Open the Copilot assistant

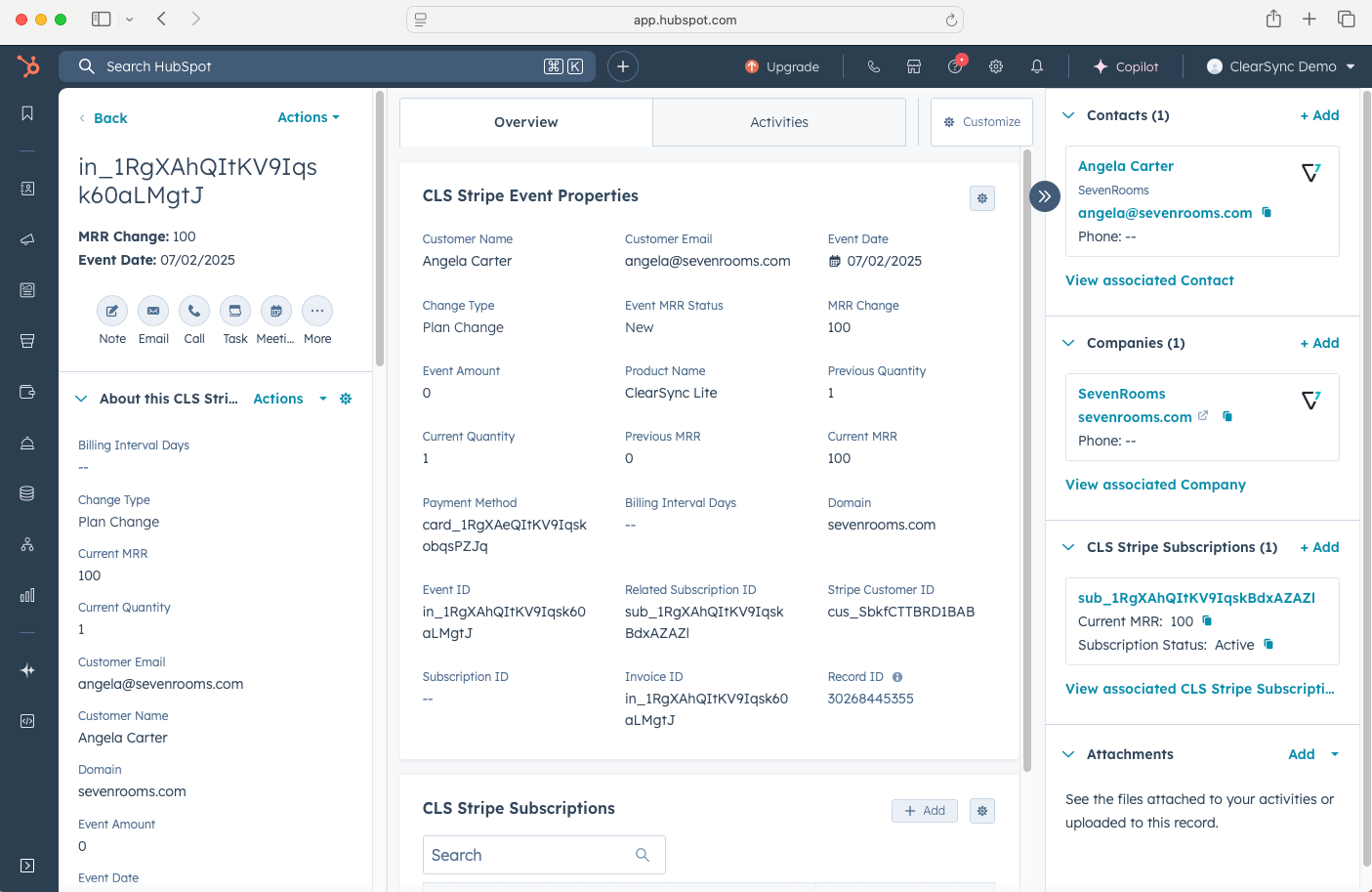(1126, 66)
